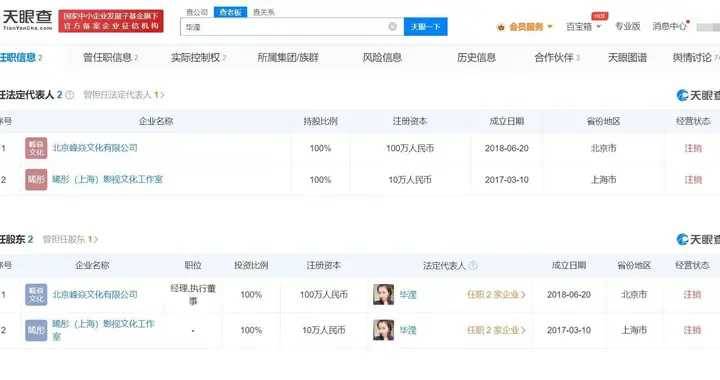
Task: Open the 消息中心 notifications link
Action: 670,27
